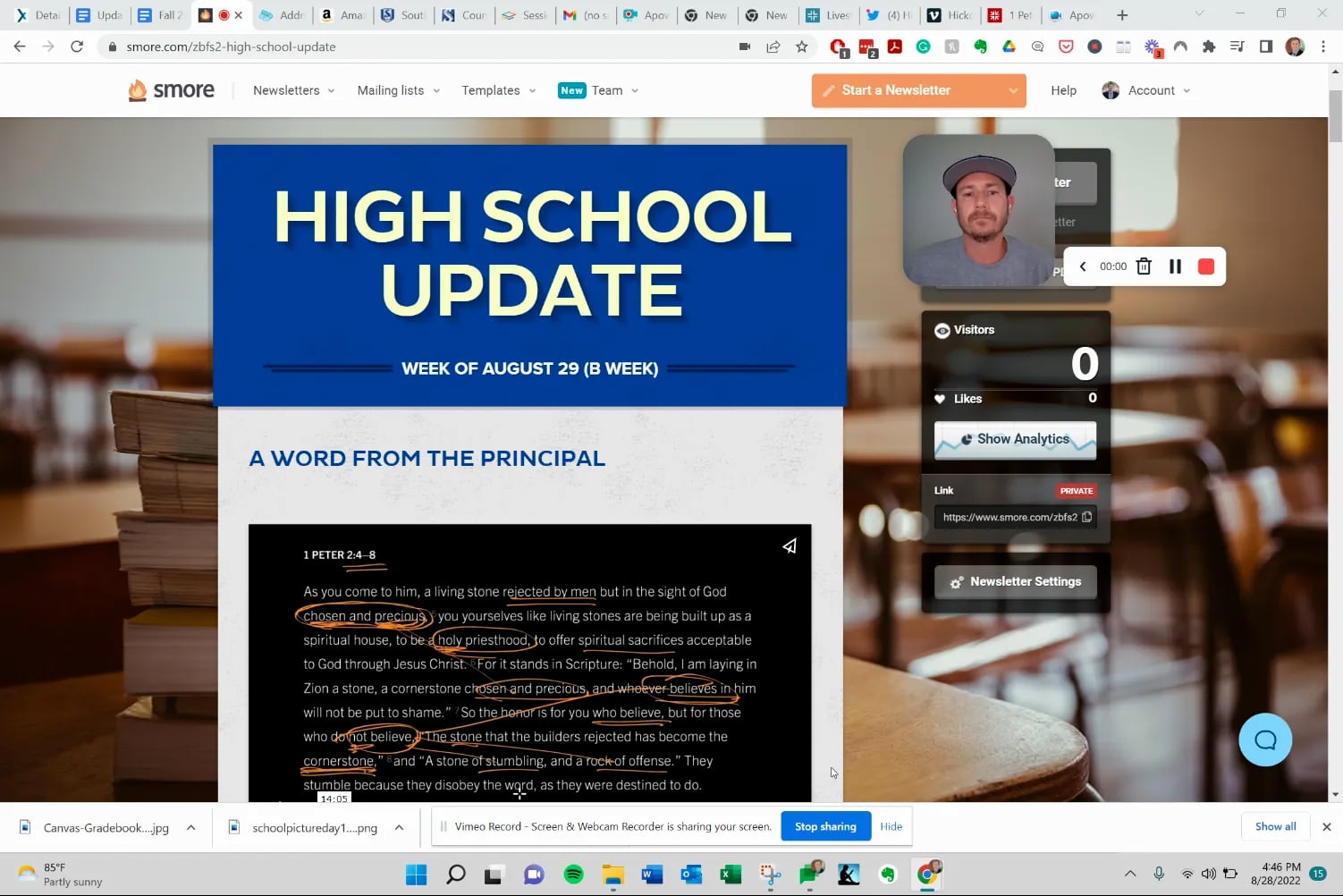Show all downloads
1343x896 pixels.
1275,826
